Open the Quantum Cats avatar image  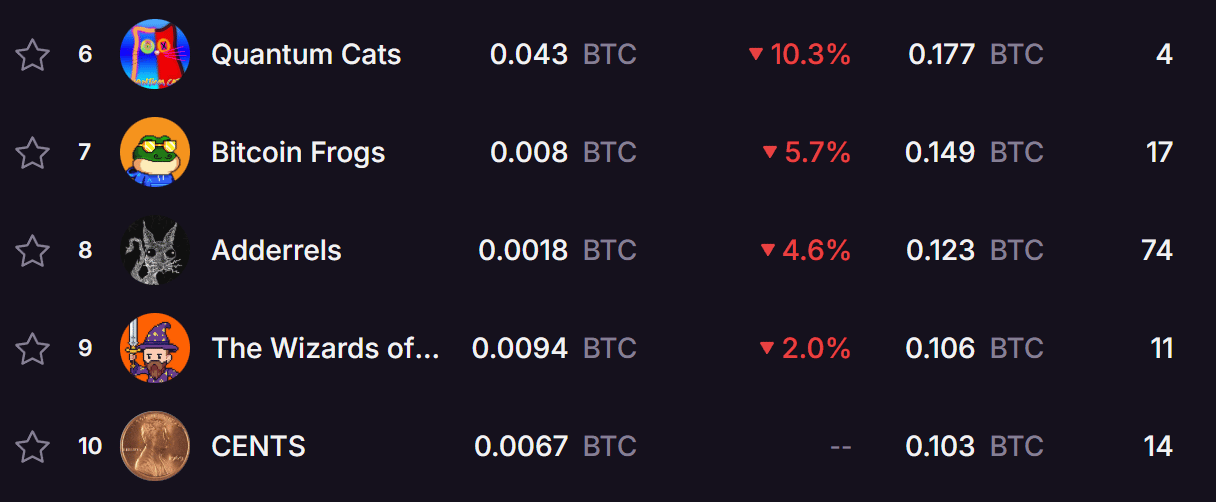pos(155,54)
